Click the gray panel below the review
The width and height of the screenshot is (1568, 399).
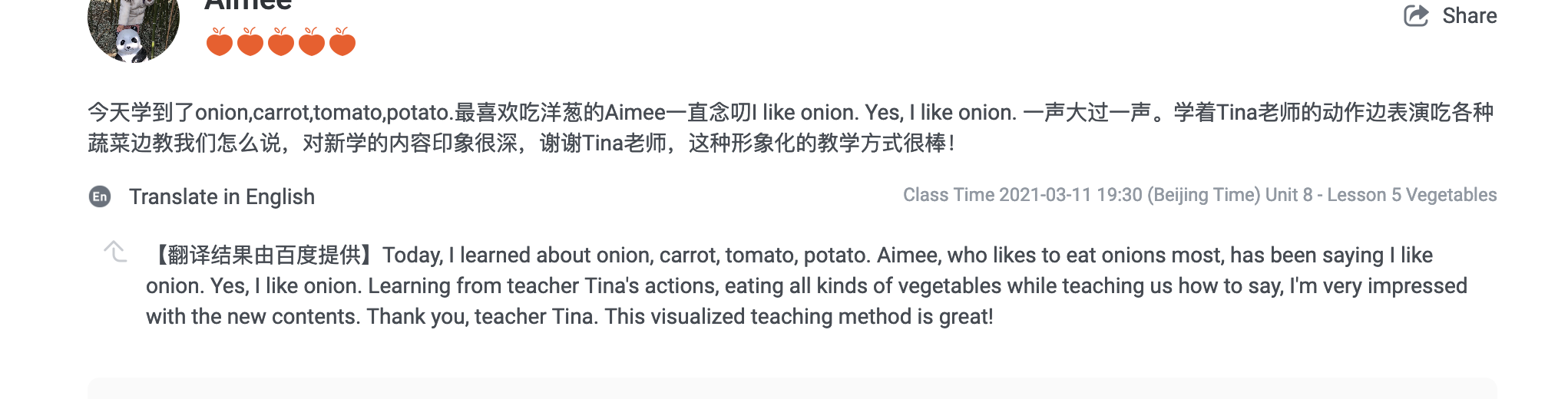[792, 388]
